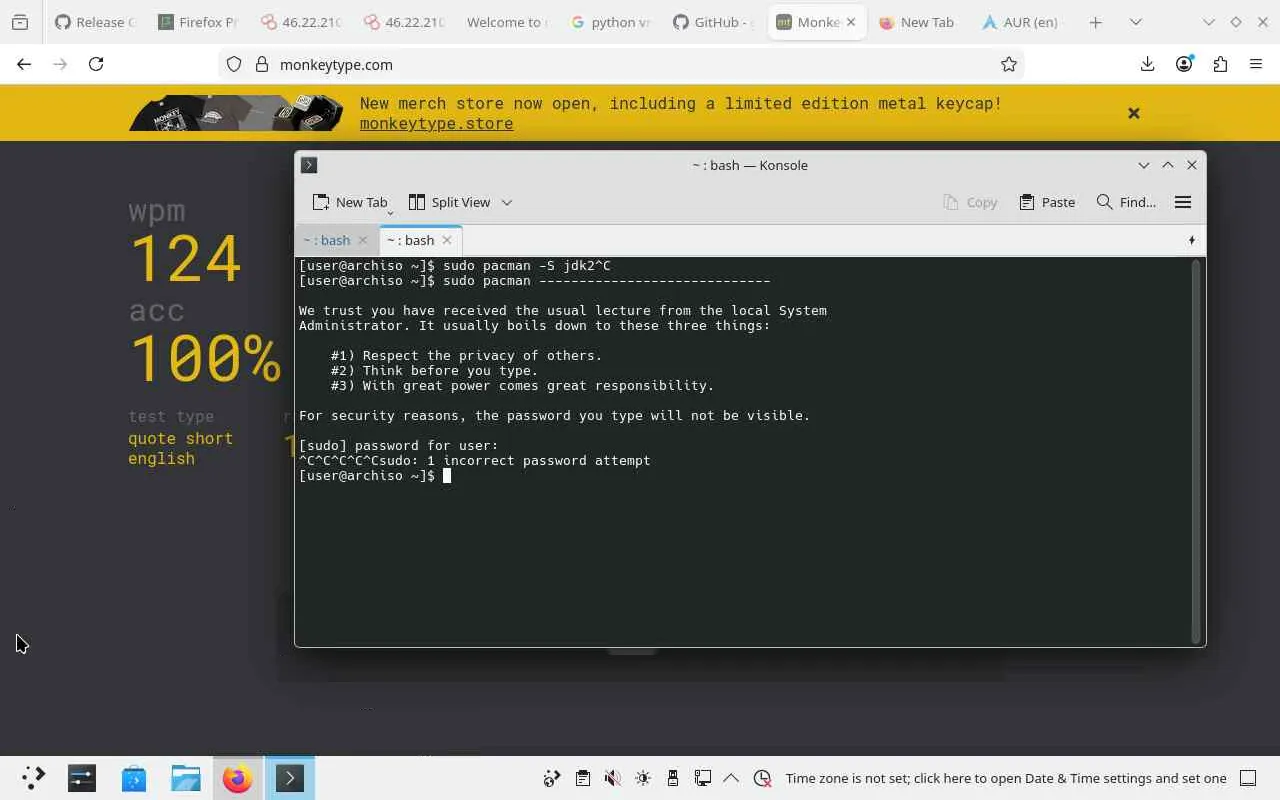The height and width of the screenshot is (800, 1280).
Task: Click Split View in Konsole
Action: pos(449,202)
